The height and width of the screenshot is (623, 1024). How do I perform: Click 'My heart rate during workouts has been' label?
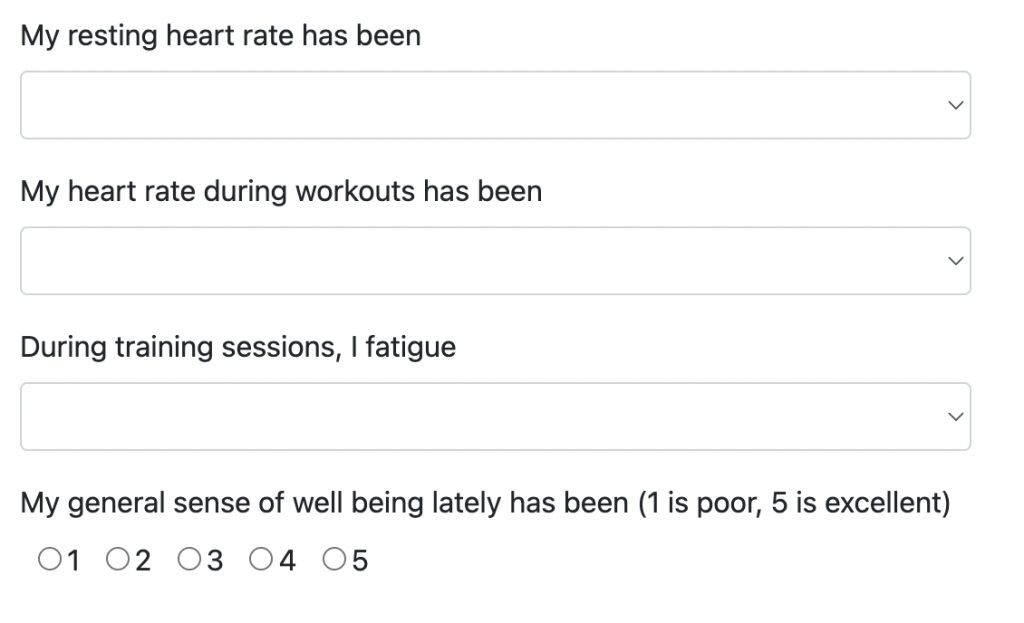point(281,192)
